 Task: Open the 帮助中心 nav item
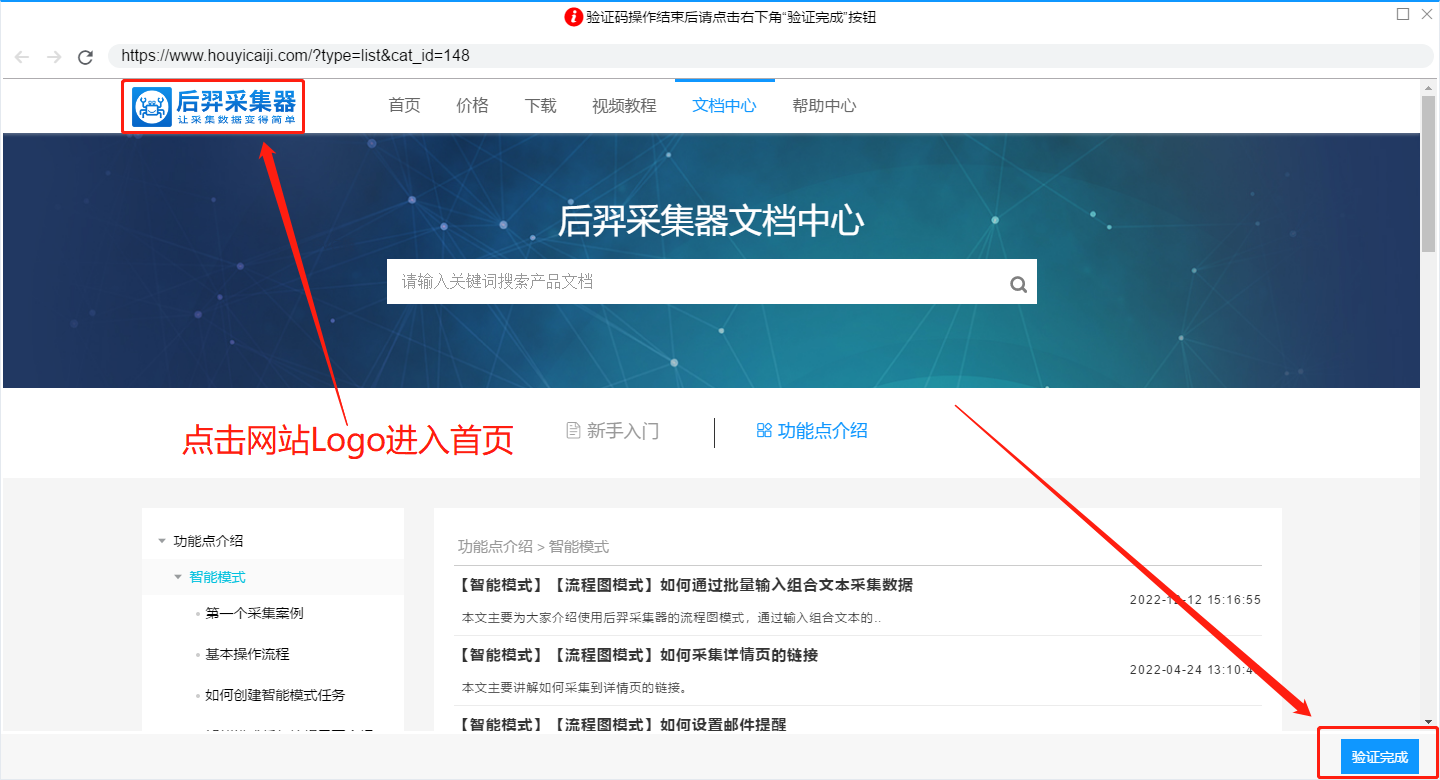[824, 105]
